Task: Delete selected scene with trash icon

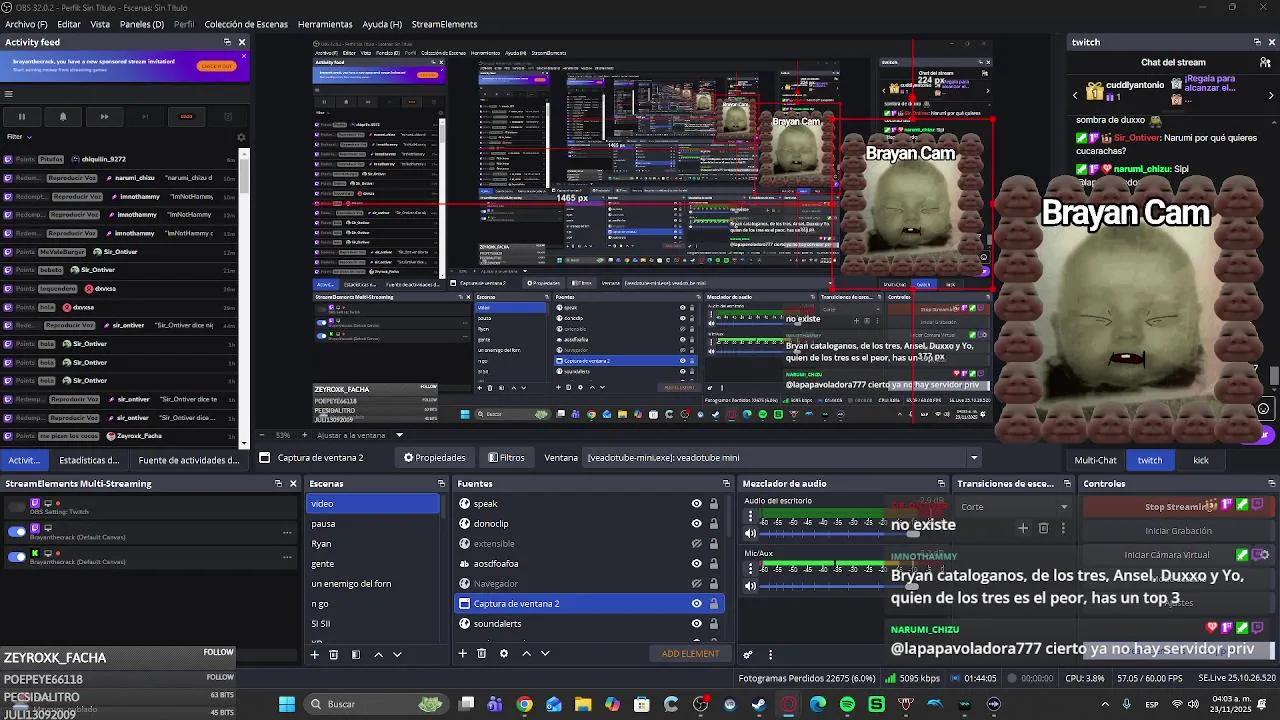Action: tap(334, 654)
